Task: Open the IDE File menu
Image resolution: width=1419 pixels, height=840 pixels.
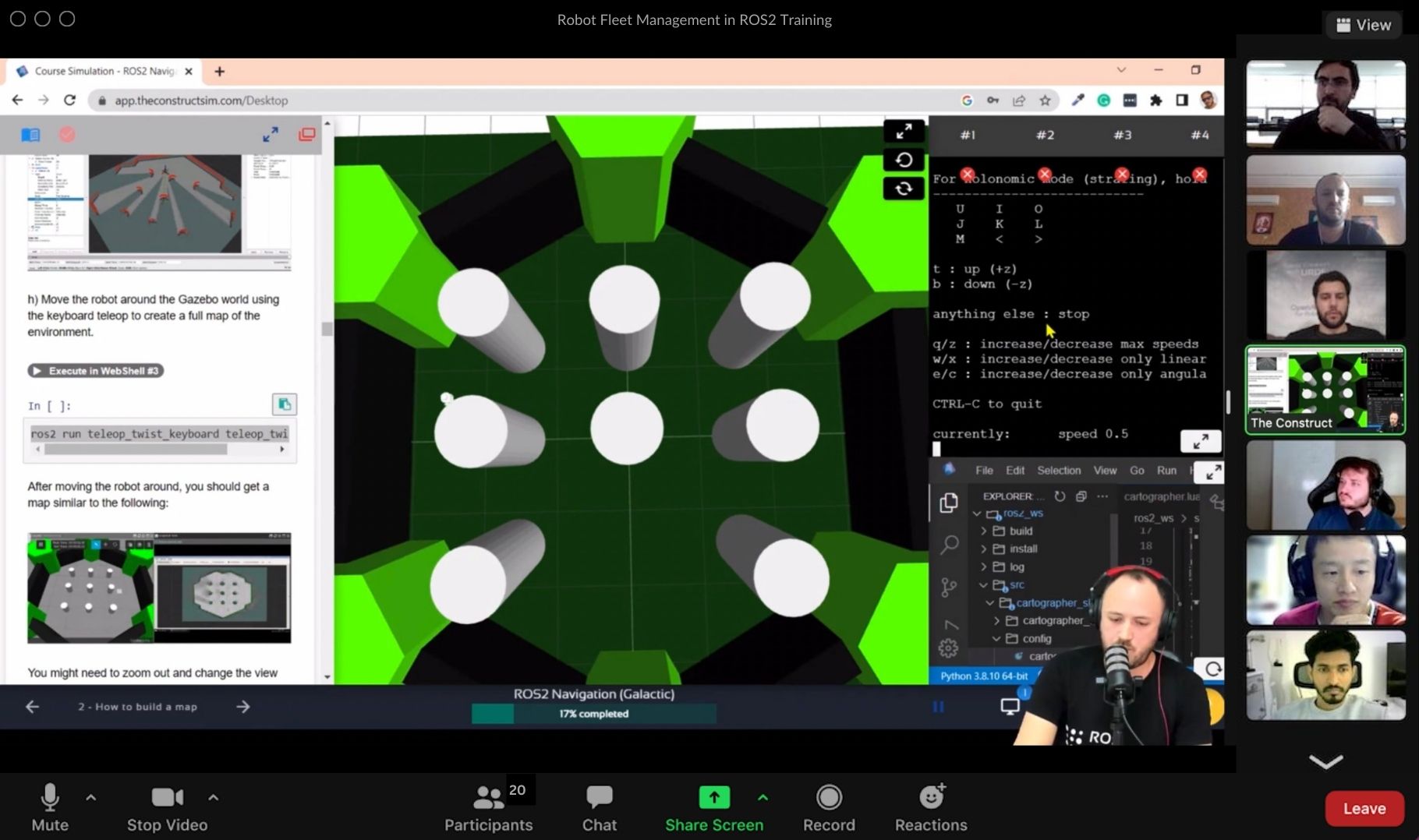Action: coord(984,470)
